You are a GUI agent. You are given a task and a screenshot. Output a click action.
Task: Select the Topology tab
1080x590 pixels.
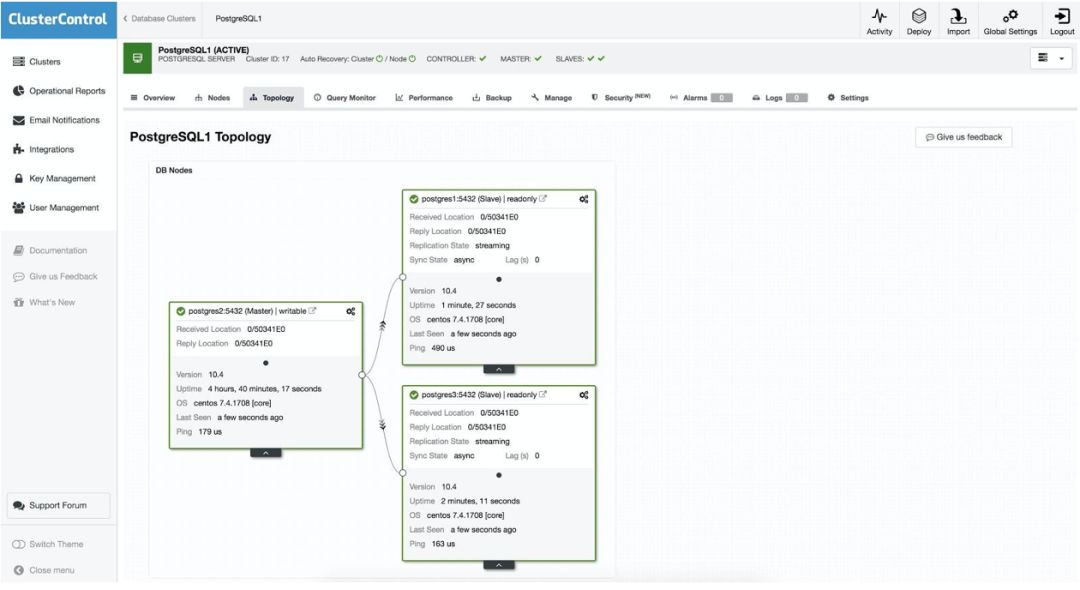point(272,98)
